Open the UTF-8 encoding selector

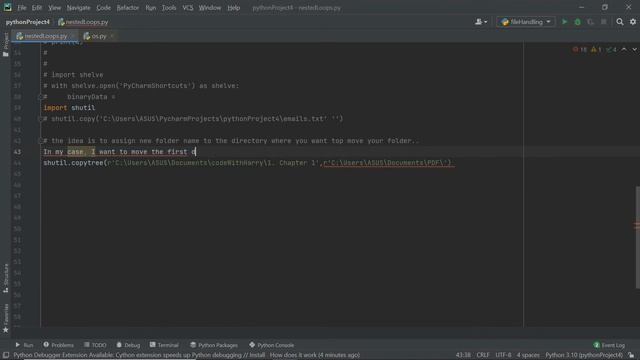pos(503,356)
